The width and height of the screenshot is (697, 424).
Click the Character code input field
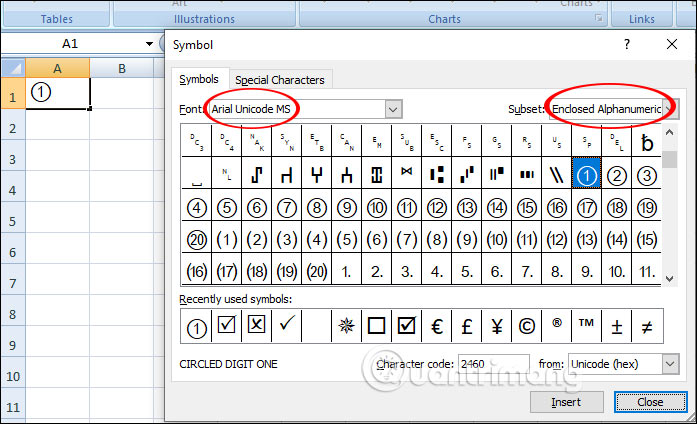[494, 365]
